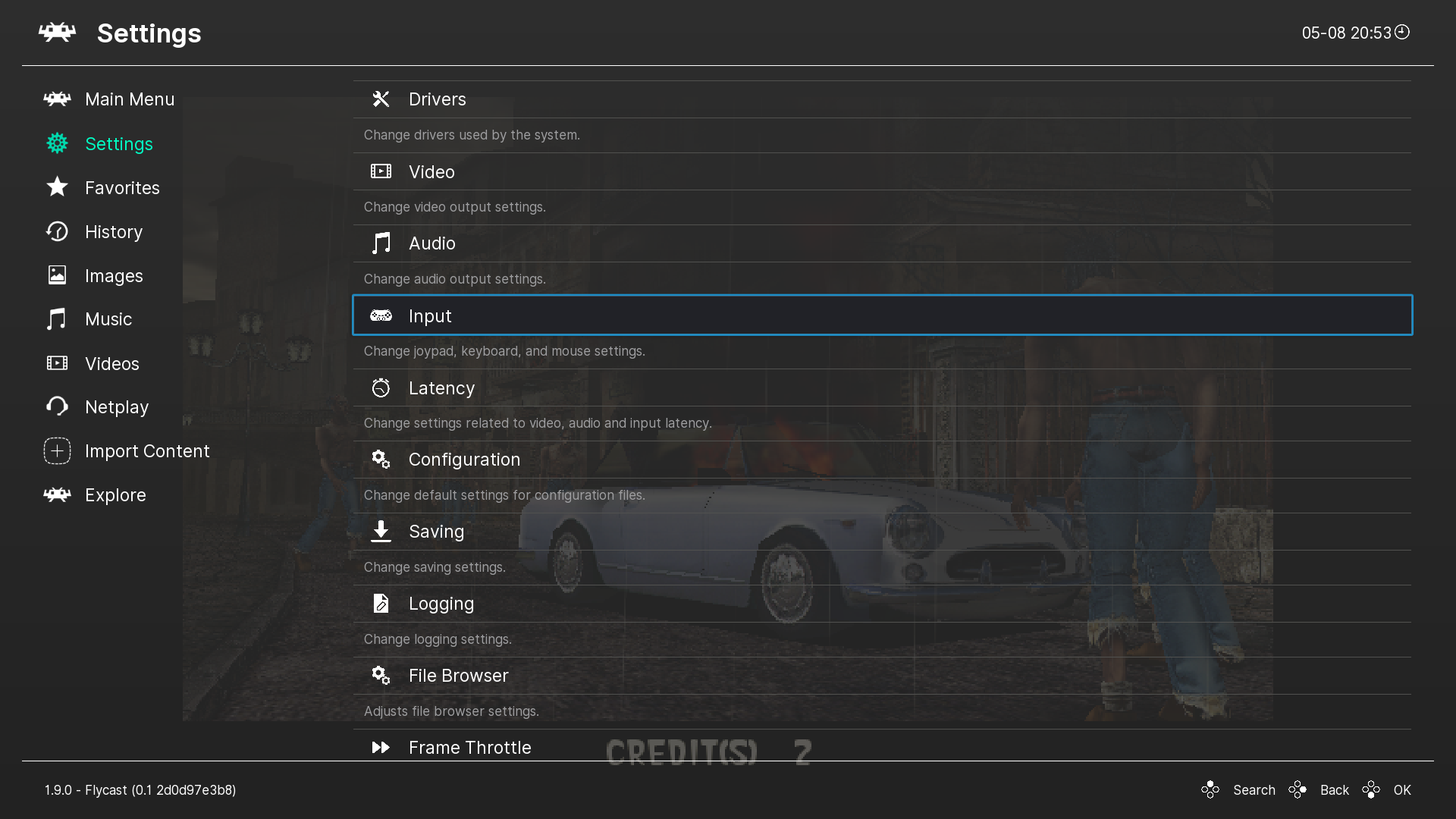Screen dimensions: 1456x819
Task: Click the 'Change drivers used by the system.' text
Action: (472, 135)
